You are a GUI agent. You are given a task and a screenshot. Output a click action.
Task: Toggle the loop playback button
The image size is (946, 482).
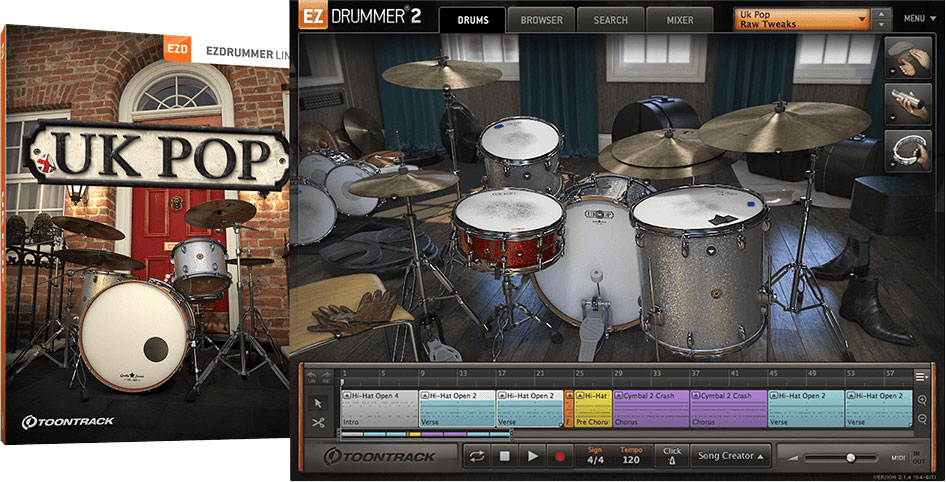[477, 457]
